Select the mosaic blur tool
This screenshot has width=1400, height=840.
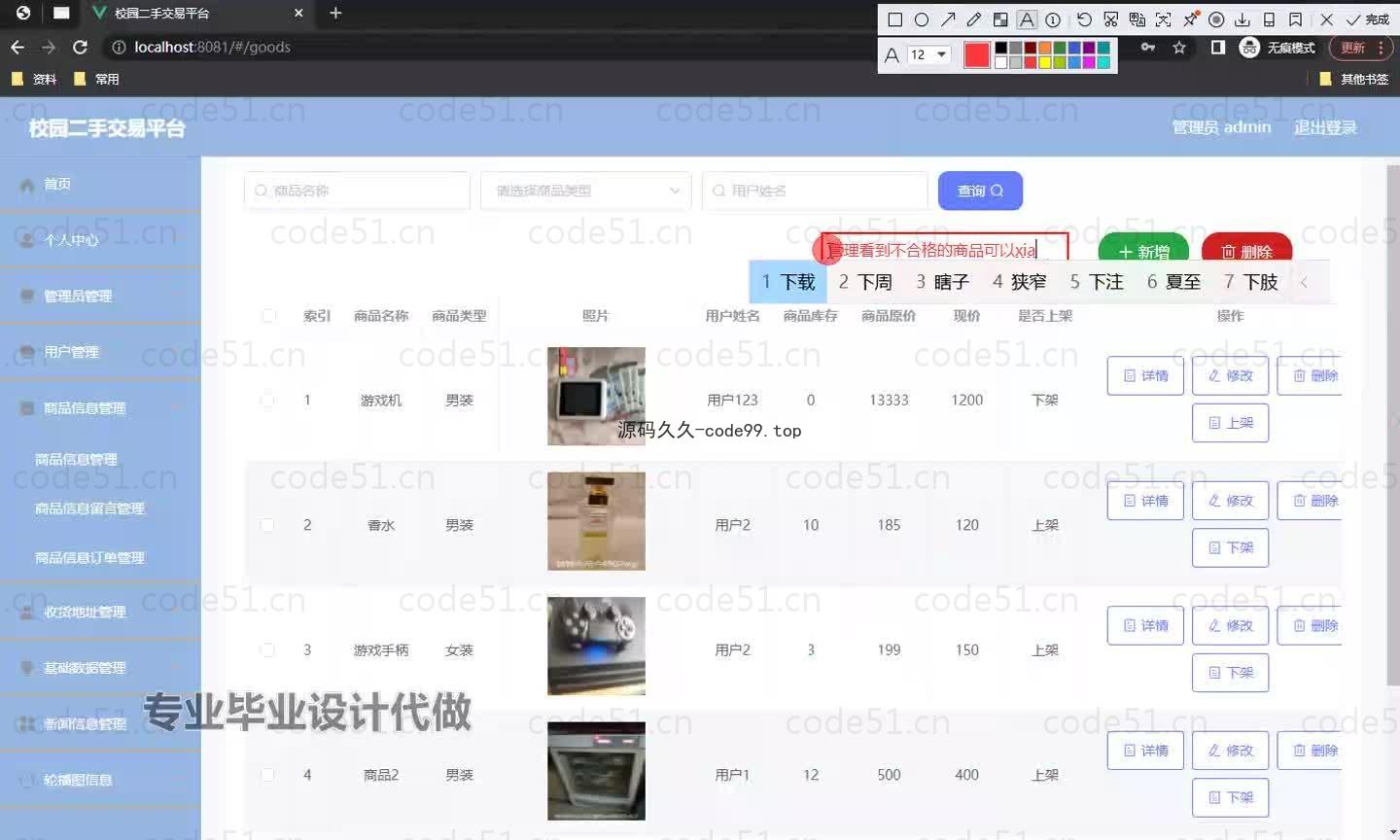pyautogui.click(x=1000, y=19)
